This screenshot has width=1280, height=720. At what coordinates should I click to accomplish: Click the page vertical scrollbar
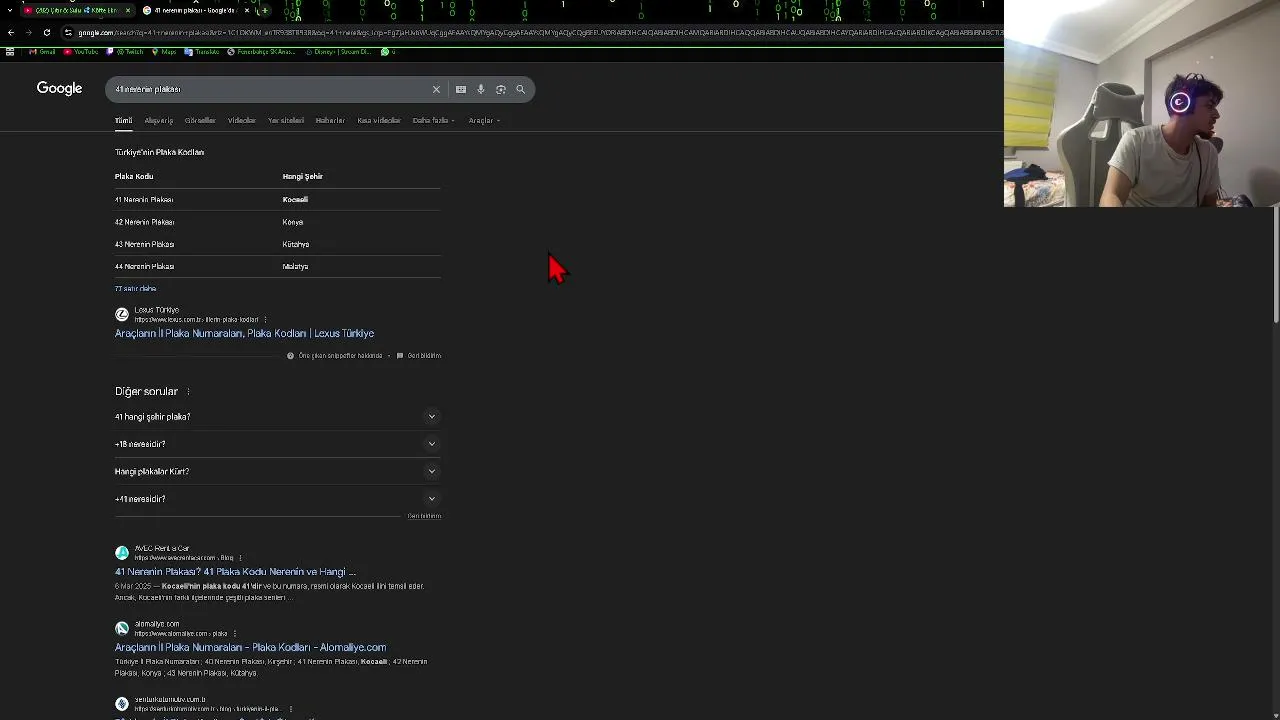point(1275,265)
